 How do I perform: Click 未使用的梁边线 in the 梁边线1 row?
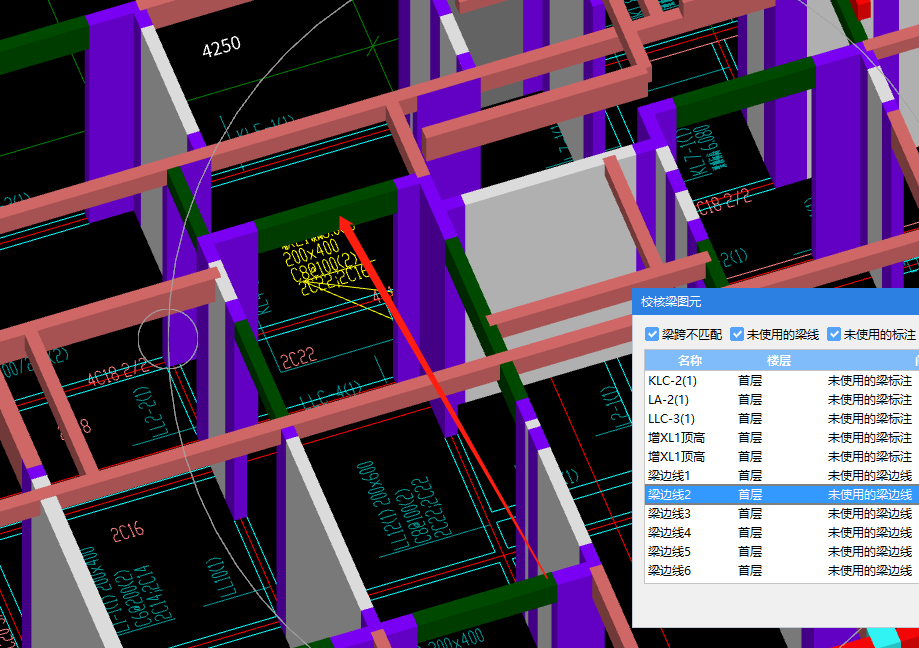(x=870, y=476)
